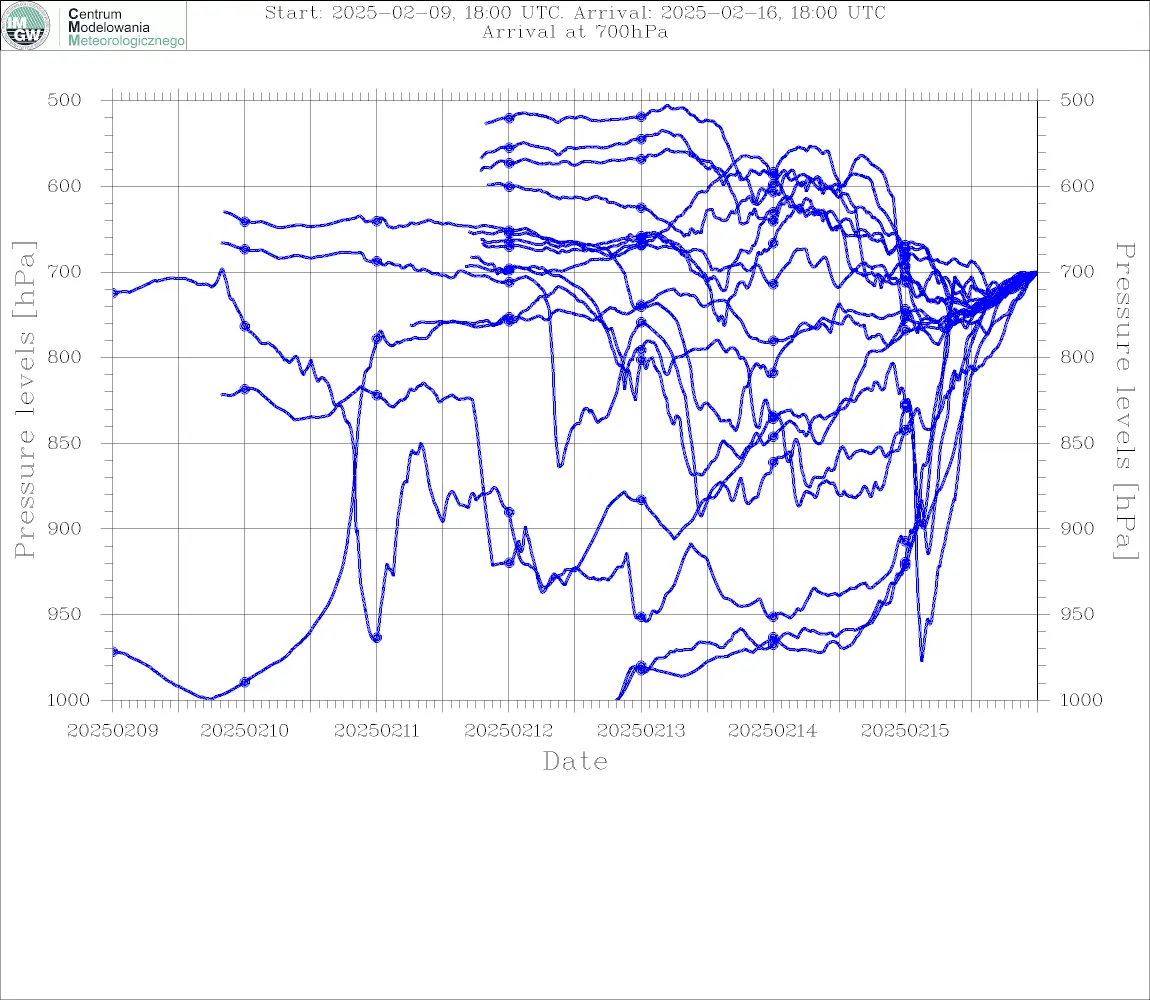Click the Start/Arrival date title line
The height and width of the screenshot is (1000, 1150).
[x=575, y=13]
